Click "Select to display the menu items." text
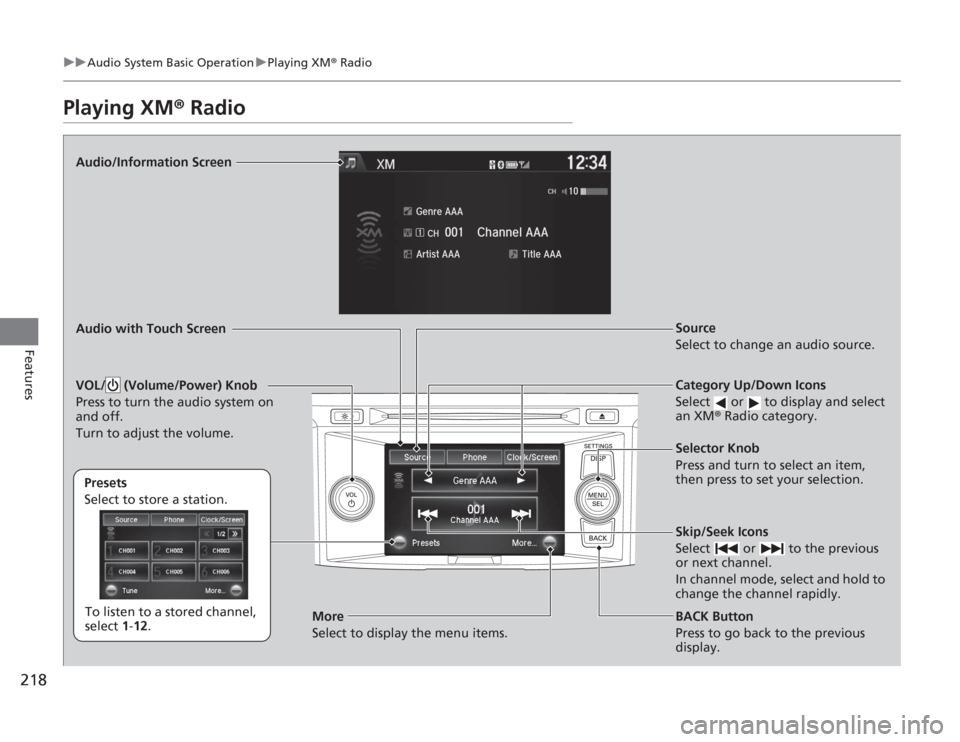The height and width of the screenshot is (742, 960). [410, 633]
